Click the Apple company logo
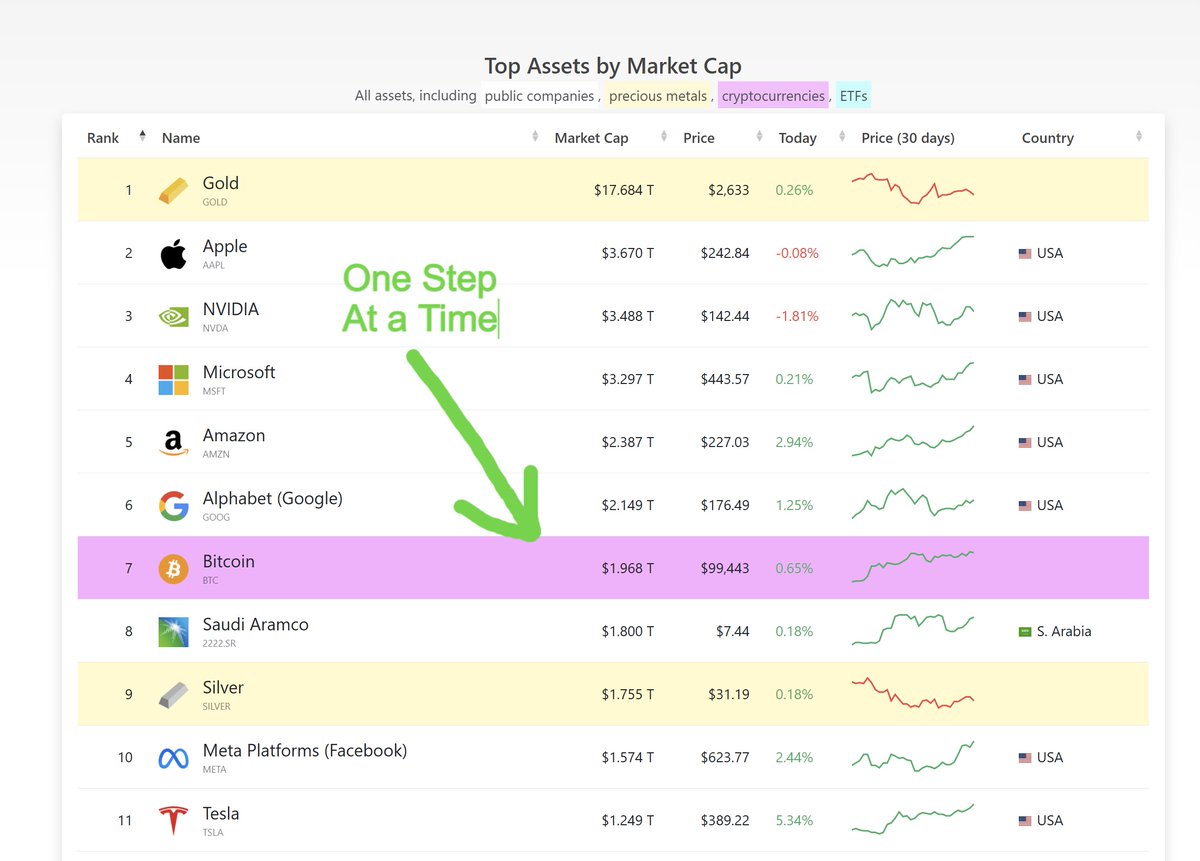The height and width of the screenshot is (861, 1200). point(173,254)
